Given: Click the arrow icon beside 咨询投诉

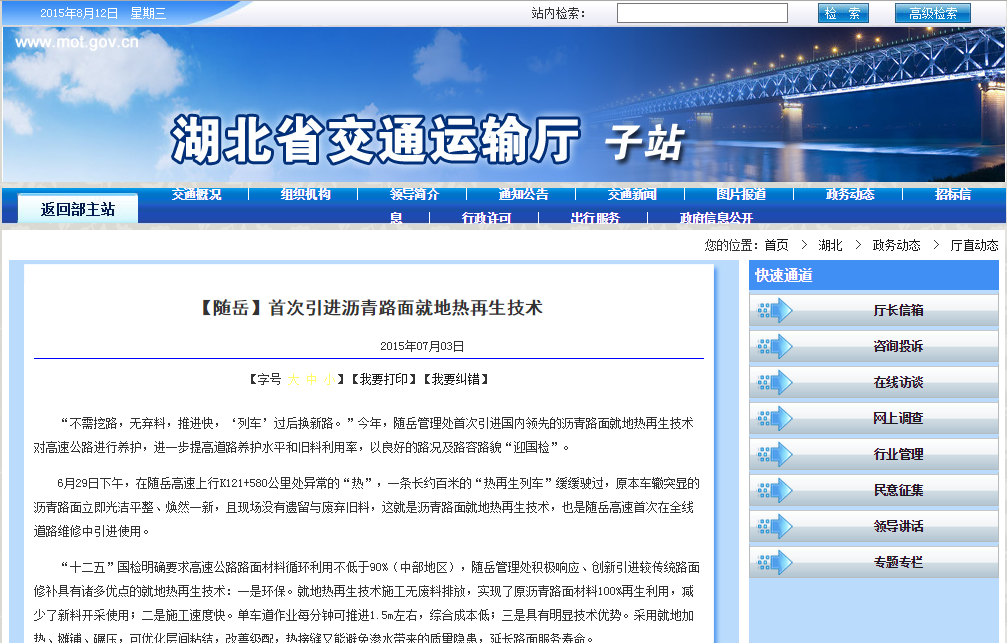Looking at the screenshot, I should pos(775,346).
